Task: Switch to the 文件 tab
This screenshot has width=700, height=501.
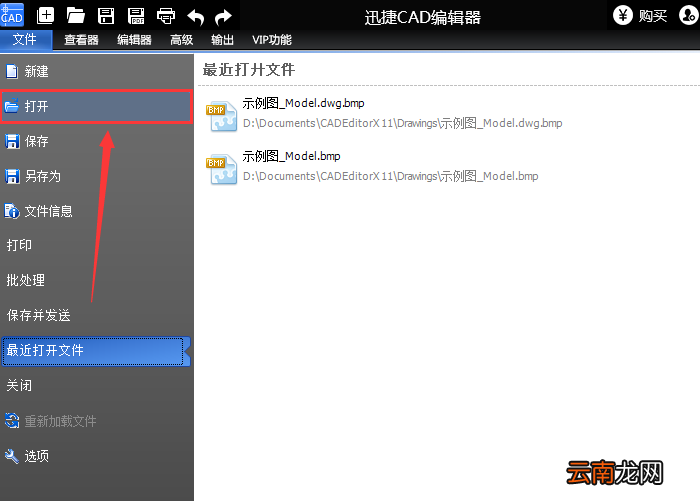Action: pos(25,40)
